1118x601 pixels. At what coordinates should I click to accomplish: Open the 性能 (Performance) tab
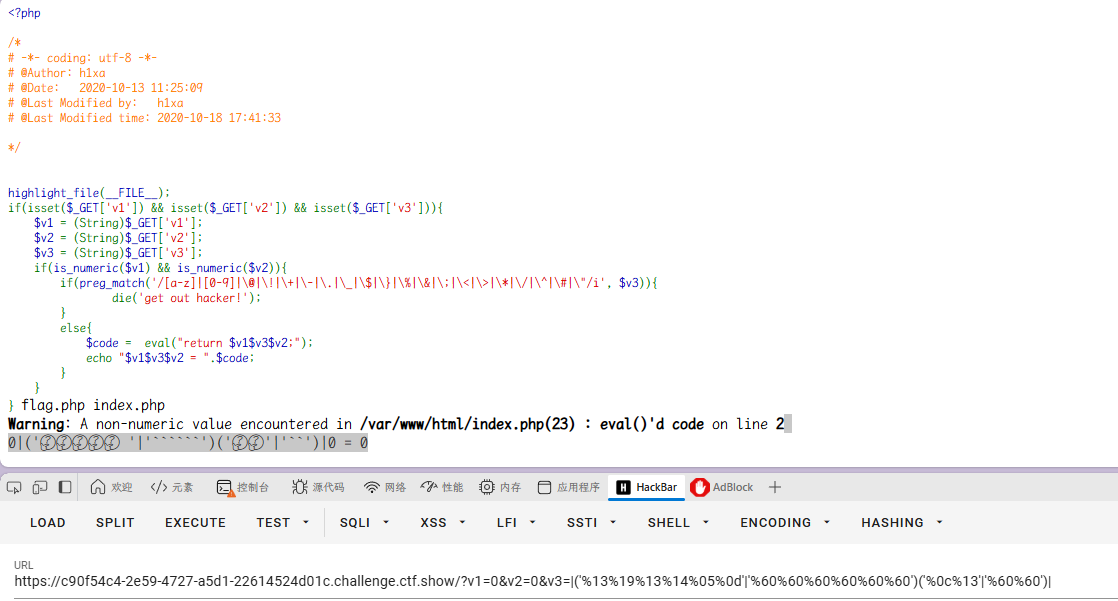coord(442,488)
